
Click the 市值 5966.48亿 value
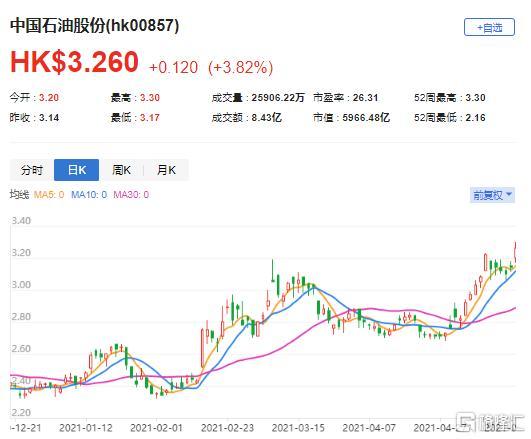366,118
